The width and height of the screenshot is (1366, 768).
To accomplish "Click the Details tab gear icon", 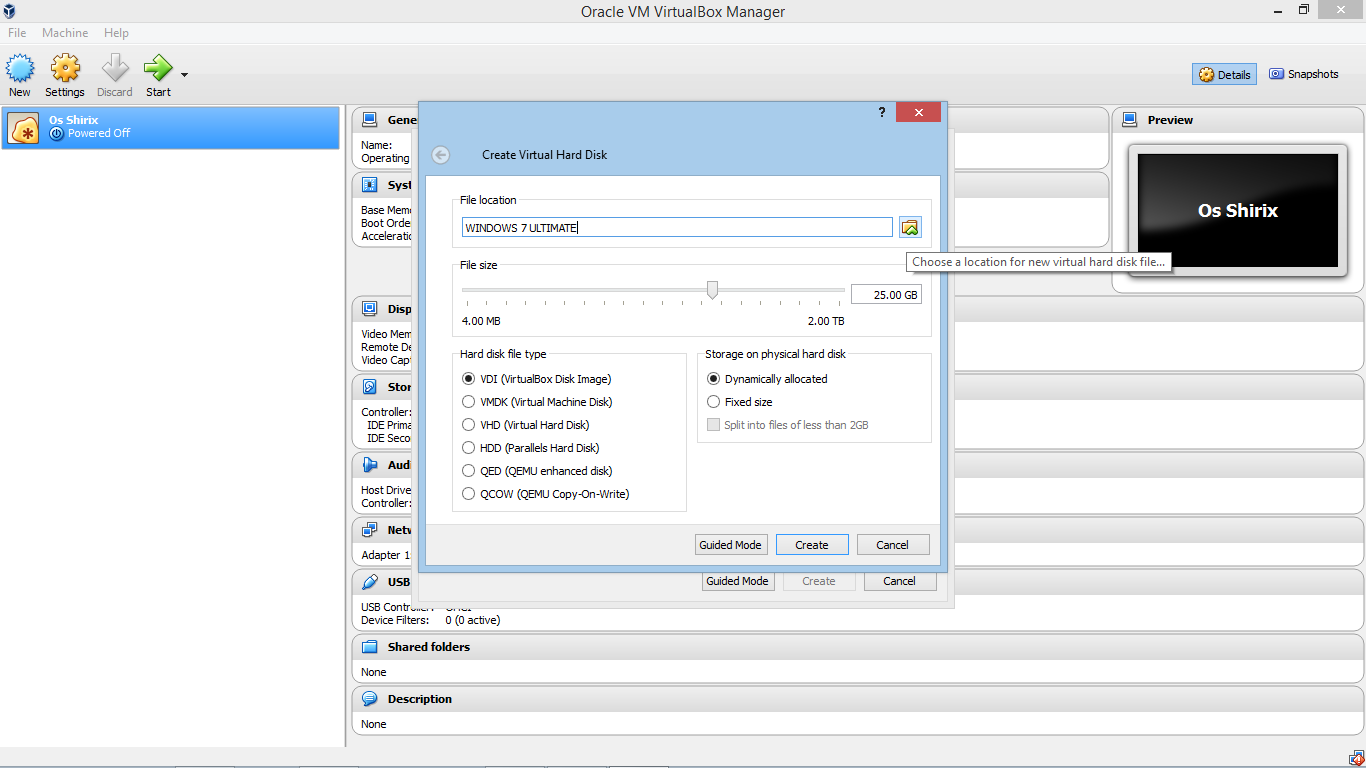I will tap(1206, 75).
